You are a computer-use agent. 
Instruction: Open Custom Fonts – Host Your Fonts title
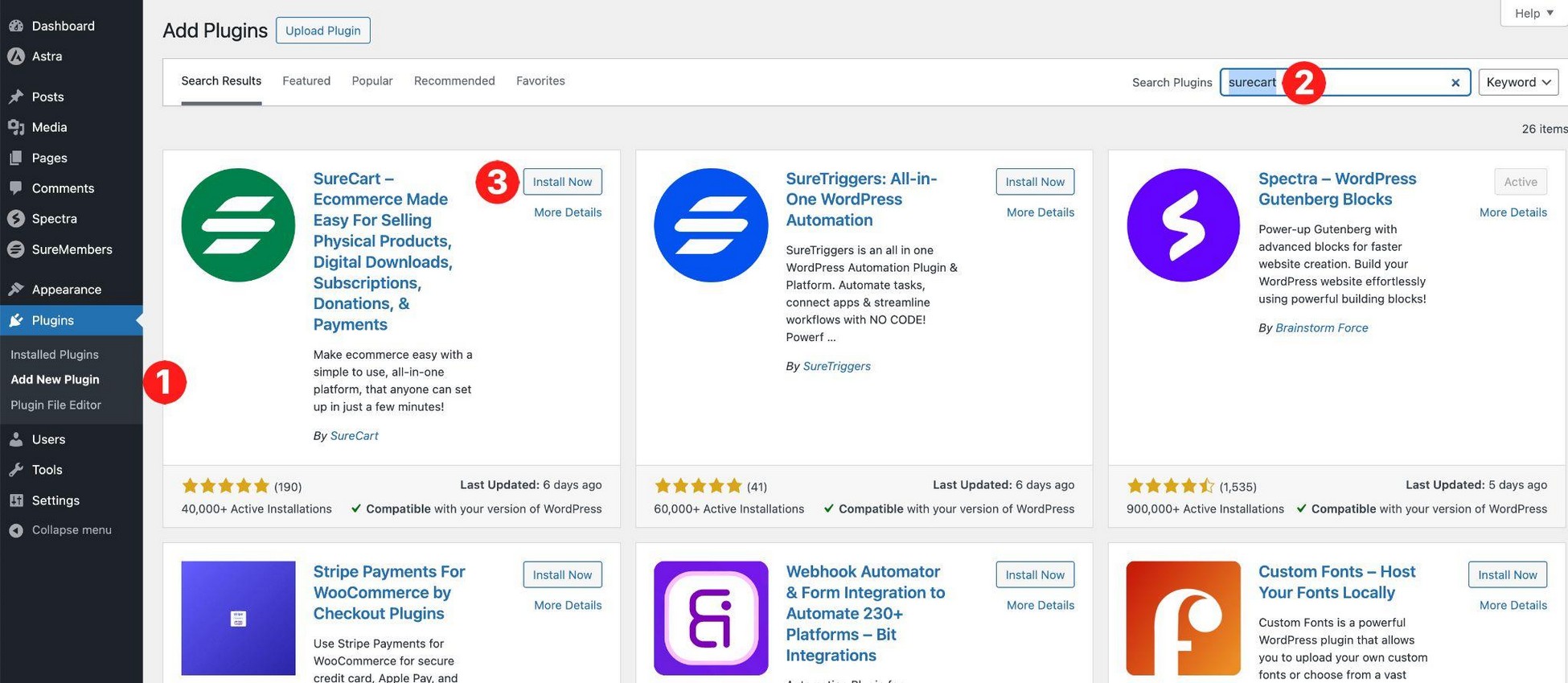[1337, 582]
